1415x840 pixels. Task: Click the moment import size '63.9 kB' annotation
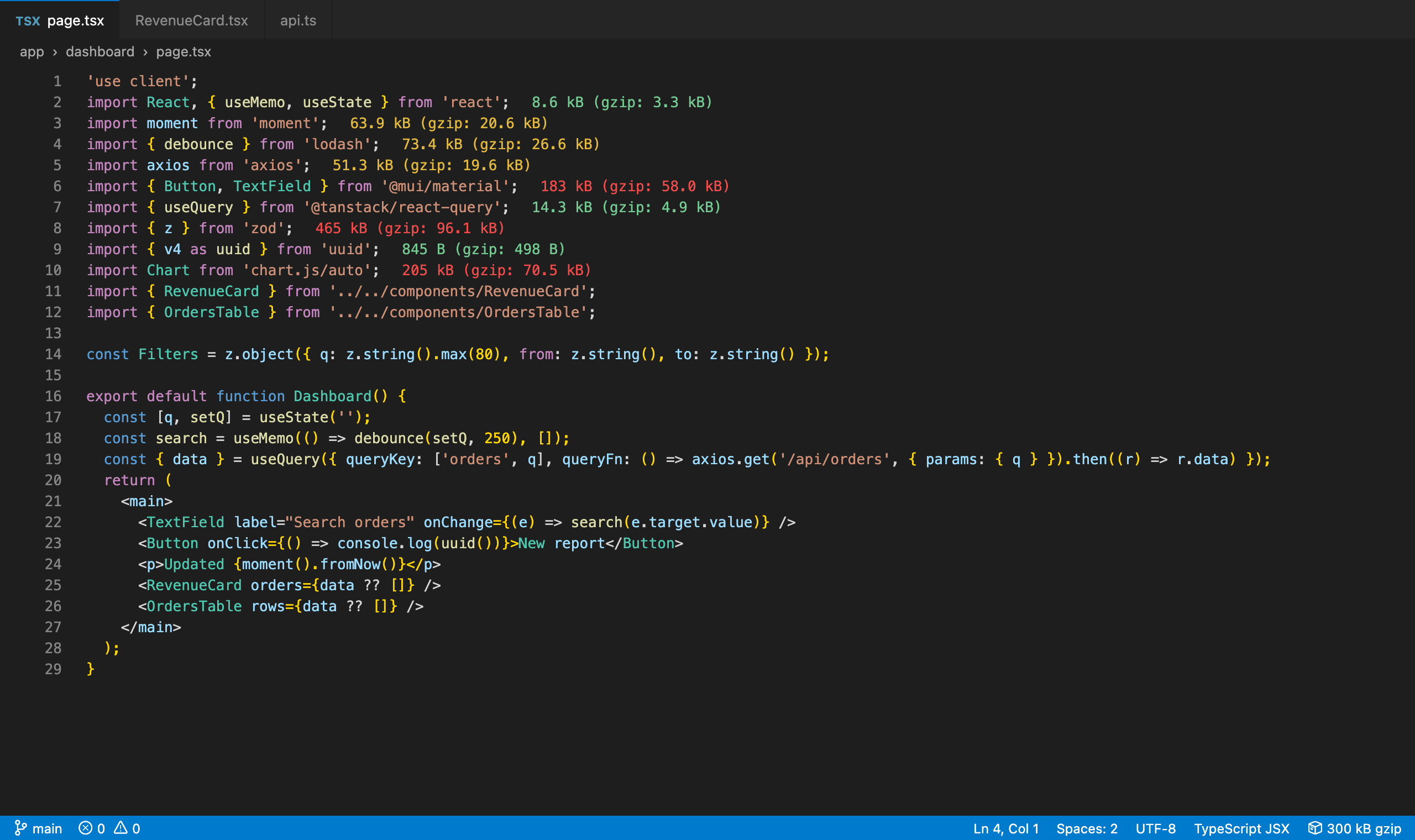[x=449, y=123]
